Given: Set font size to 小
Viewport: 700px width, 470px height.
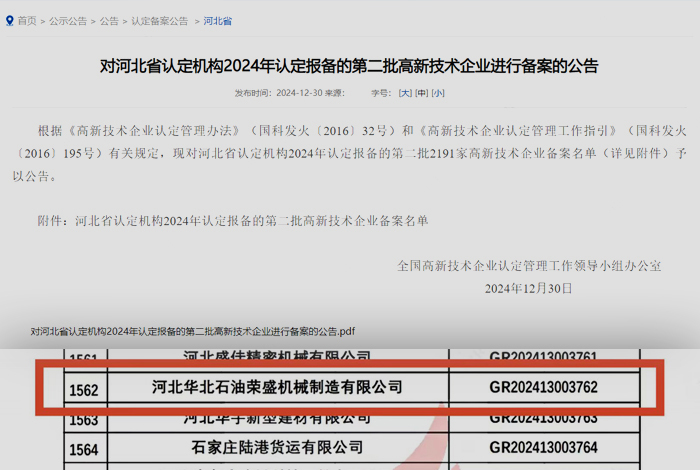Looking at the screenshot, I should 438,93.
